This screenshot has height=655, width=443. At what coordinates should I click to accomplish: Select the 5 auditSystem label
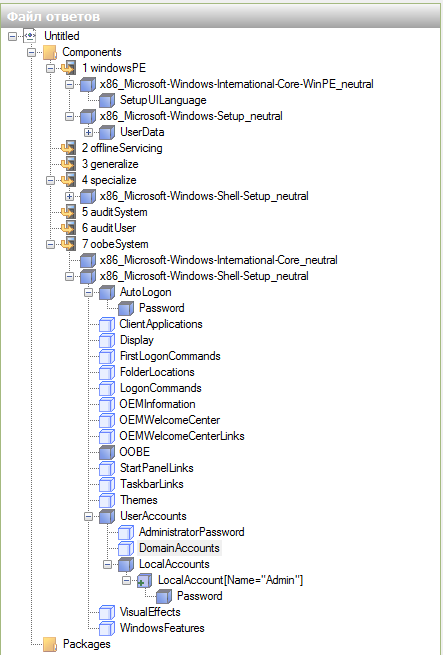[115, 212]
